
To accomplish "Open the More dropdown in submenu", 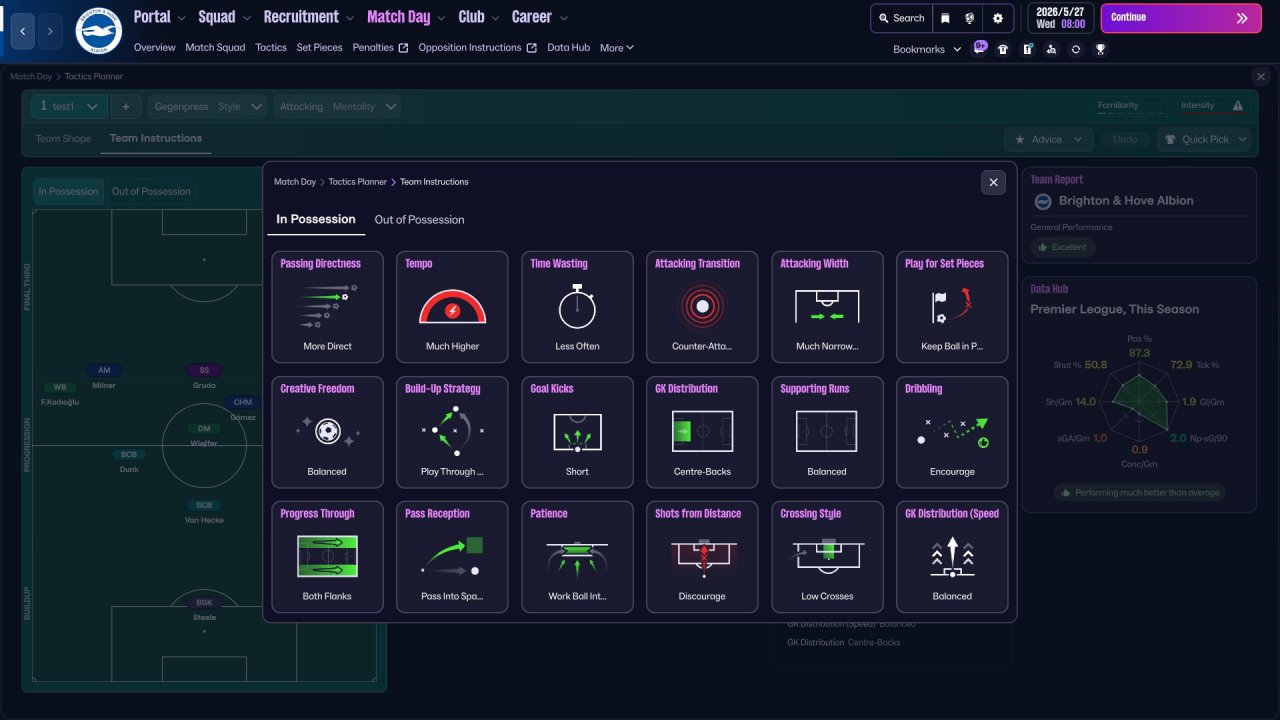I will pyautogui.click(x=617, y=47).
